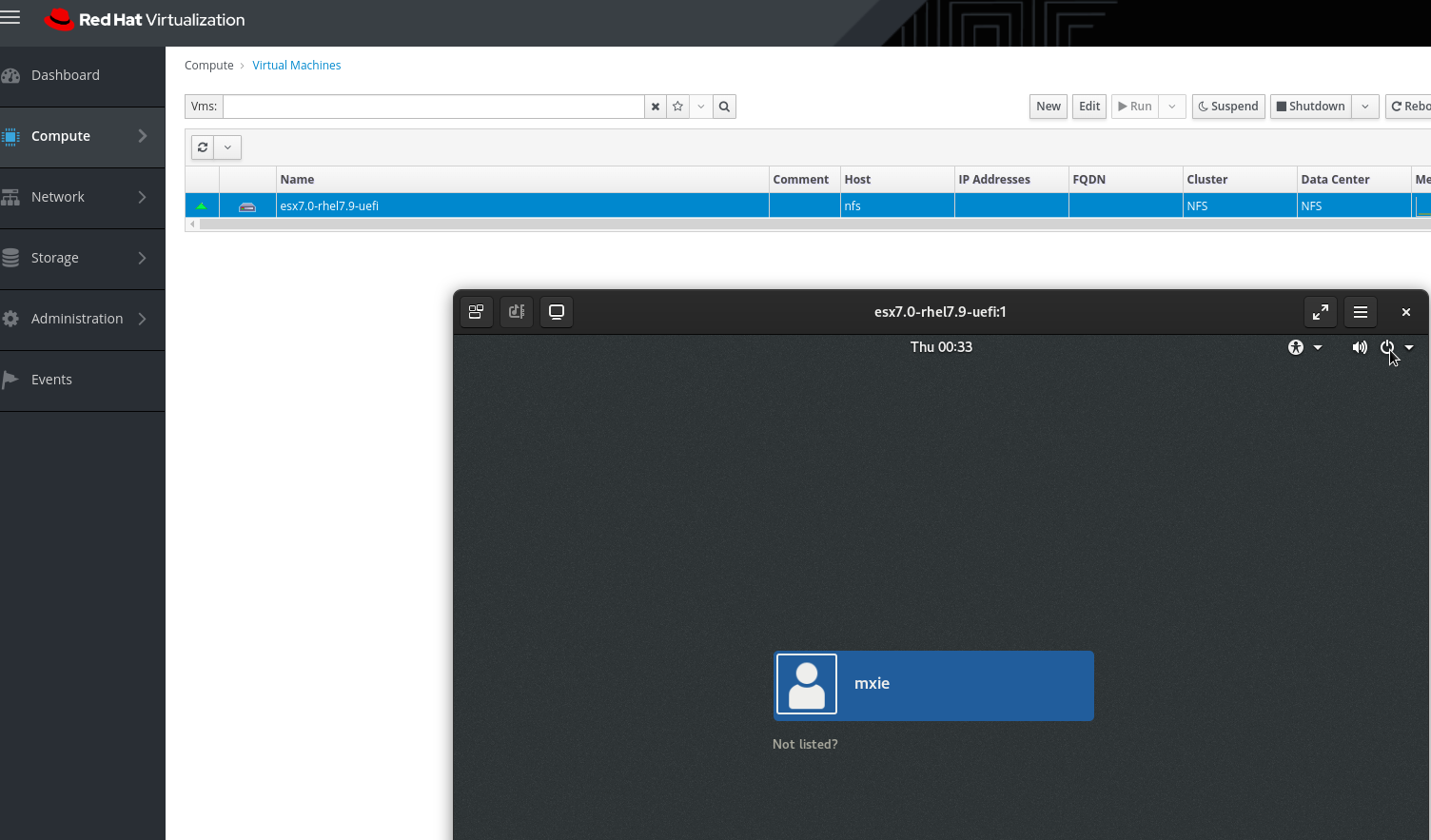Refresh the virtual machines list
Screen dimensions: 1431x840
click(x=203, y=147)
